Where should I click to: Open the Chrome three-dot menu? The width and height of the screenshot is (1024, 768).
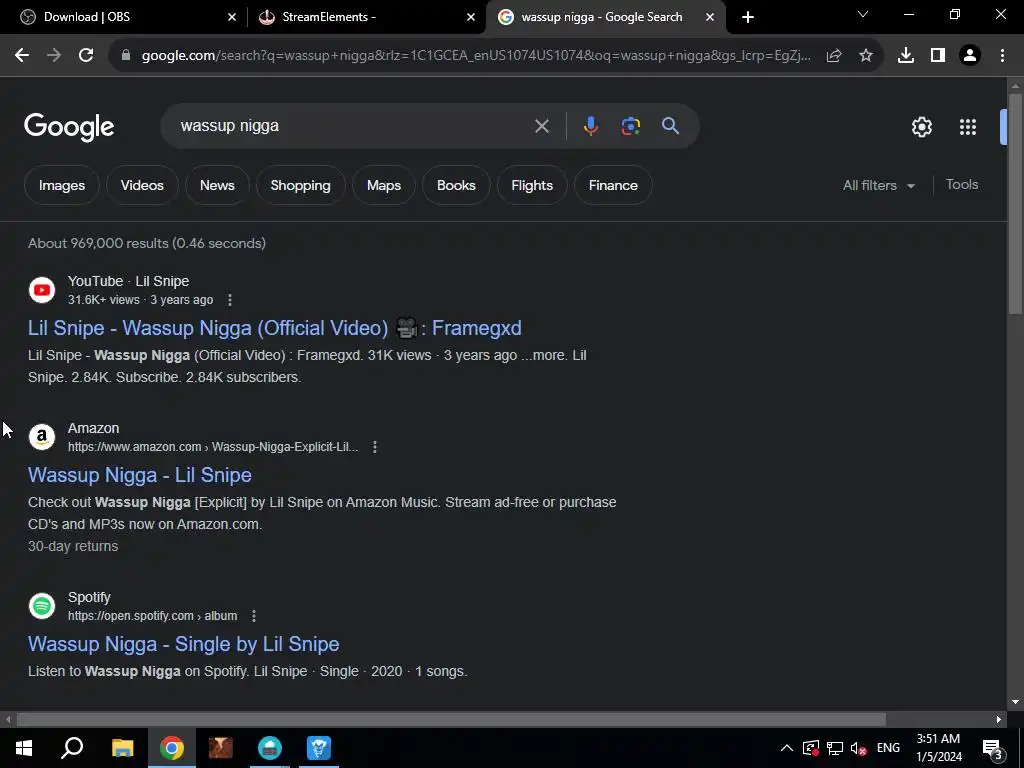(1002, 56)
